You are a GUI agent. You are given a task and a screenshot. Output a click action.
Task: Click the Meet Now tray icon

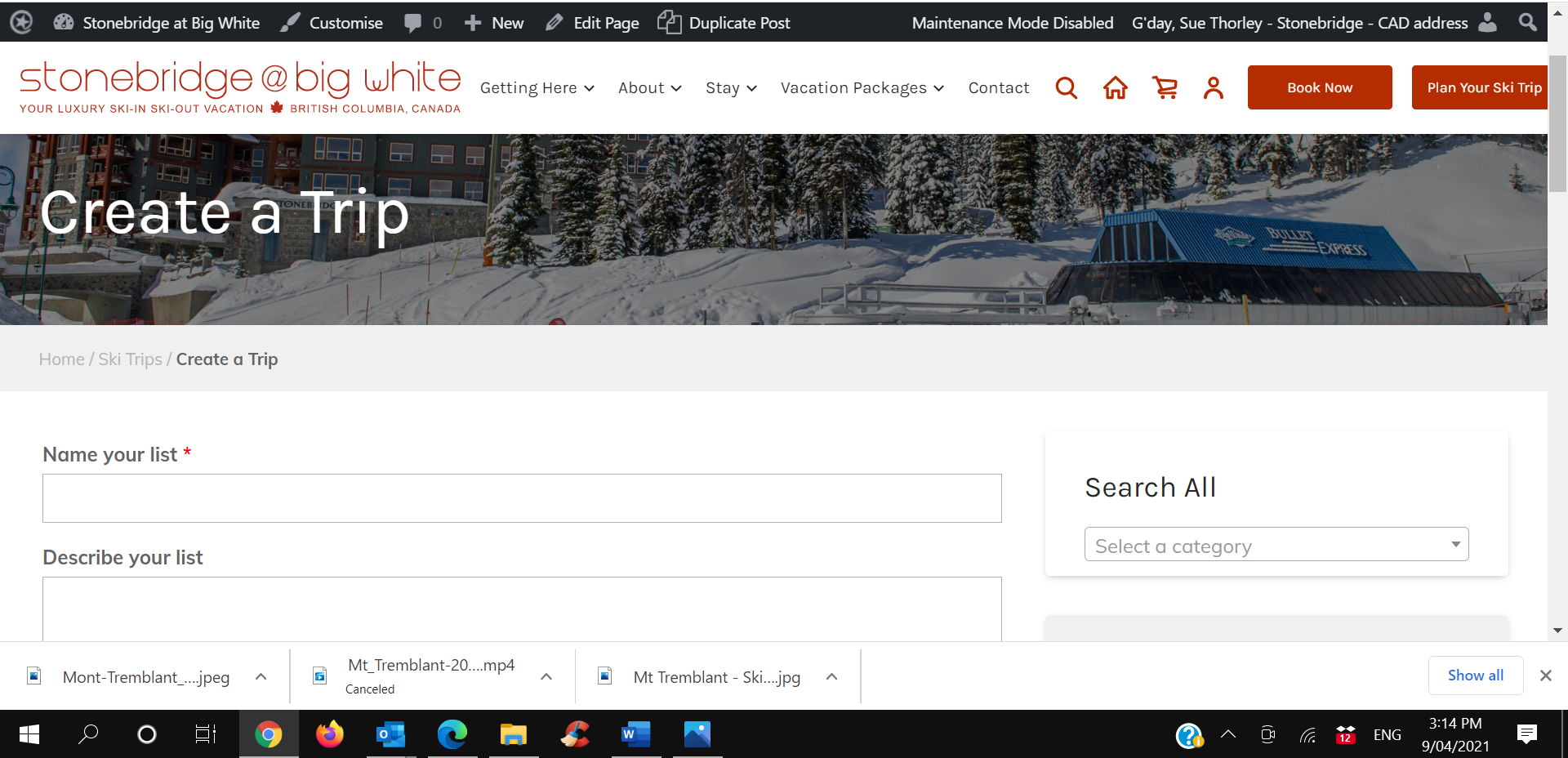(1267, 734)
